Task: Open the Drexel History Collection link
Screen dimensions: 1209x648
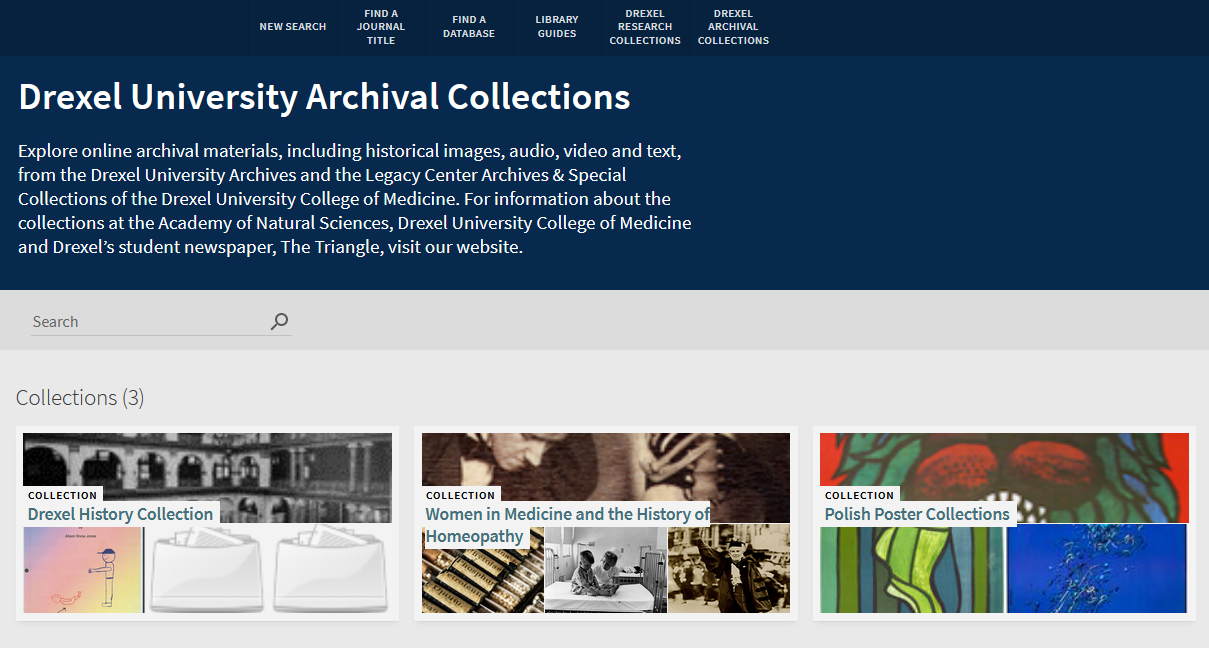Action: (120, 514)
